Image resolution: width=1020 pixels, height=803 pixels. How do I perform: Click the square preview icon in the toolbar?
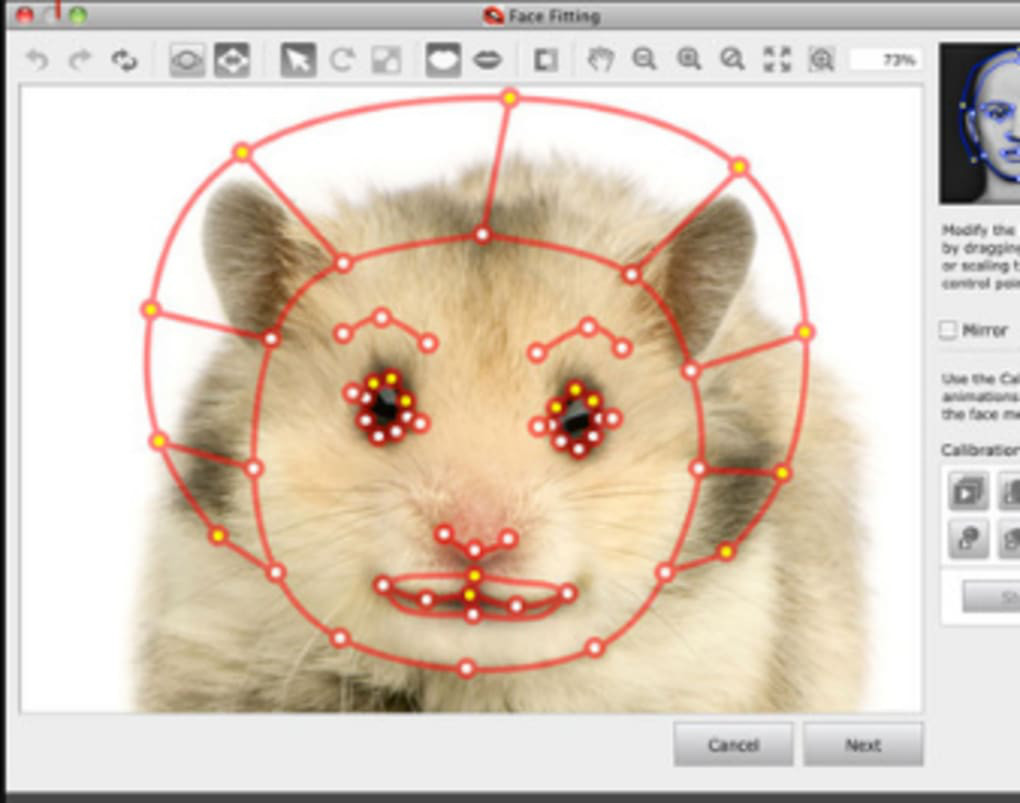[545, 60]
